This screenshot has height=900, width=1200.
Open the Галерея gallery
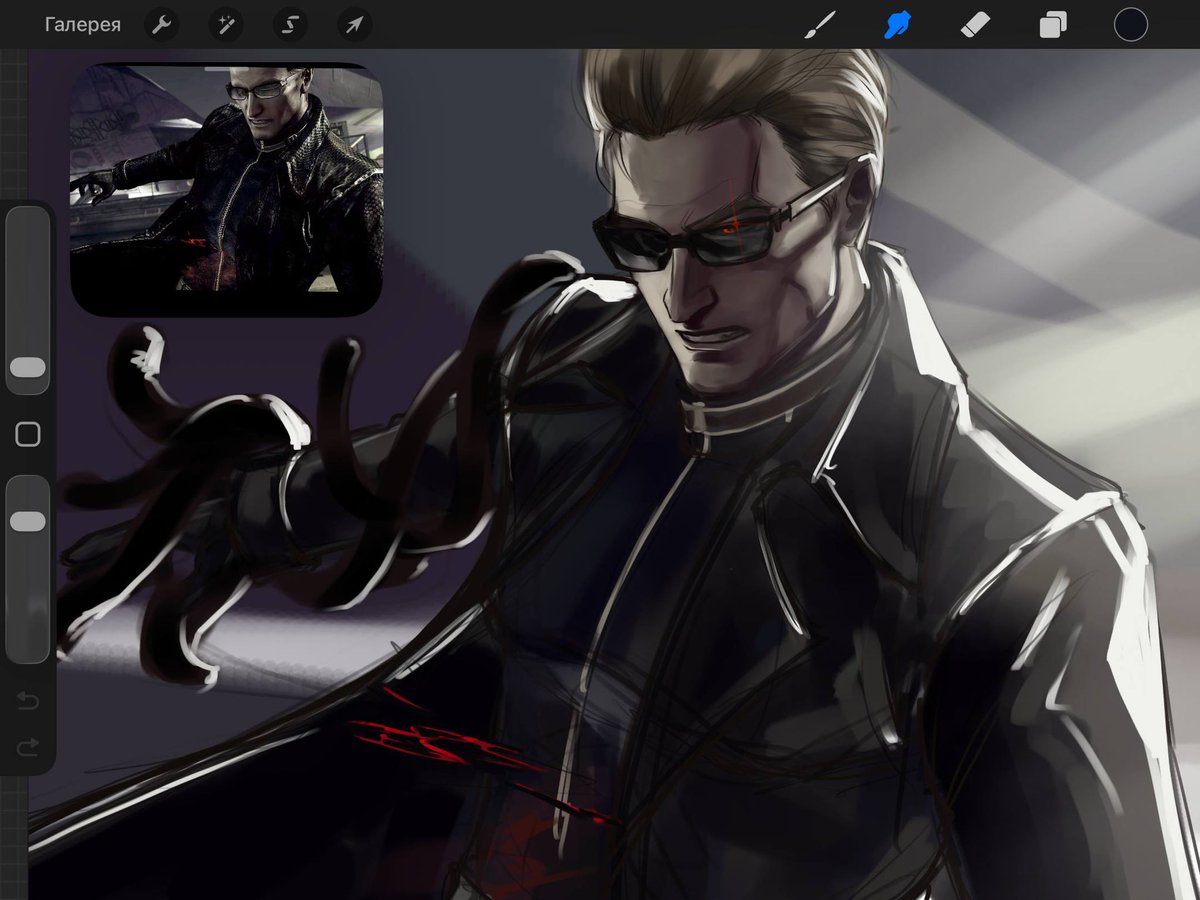point(82,25)
